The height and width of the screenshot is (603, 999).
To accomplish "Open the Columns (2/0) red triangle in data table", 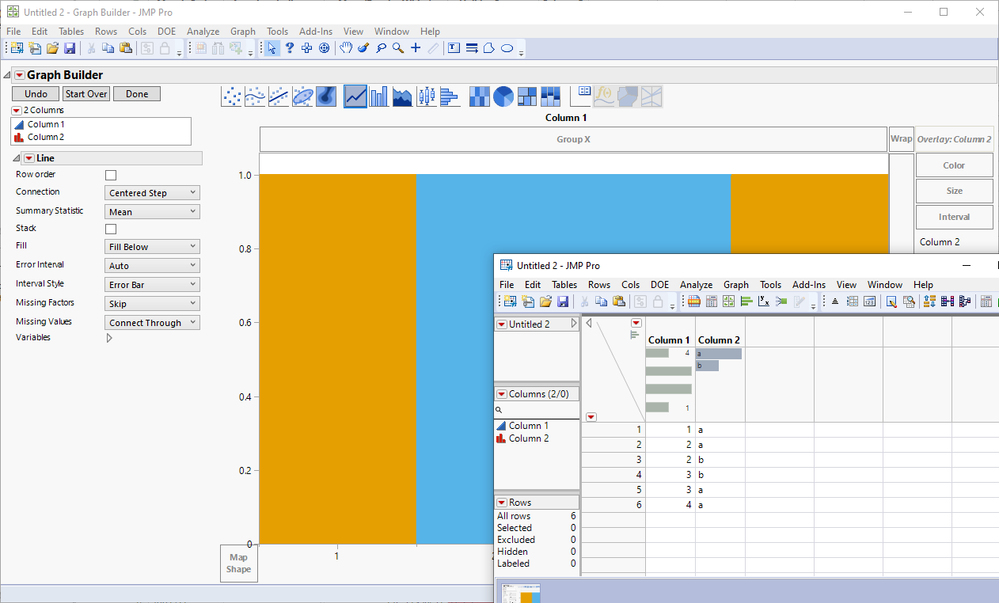I will [501, 395].
